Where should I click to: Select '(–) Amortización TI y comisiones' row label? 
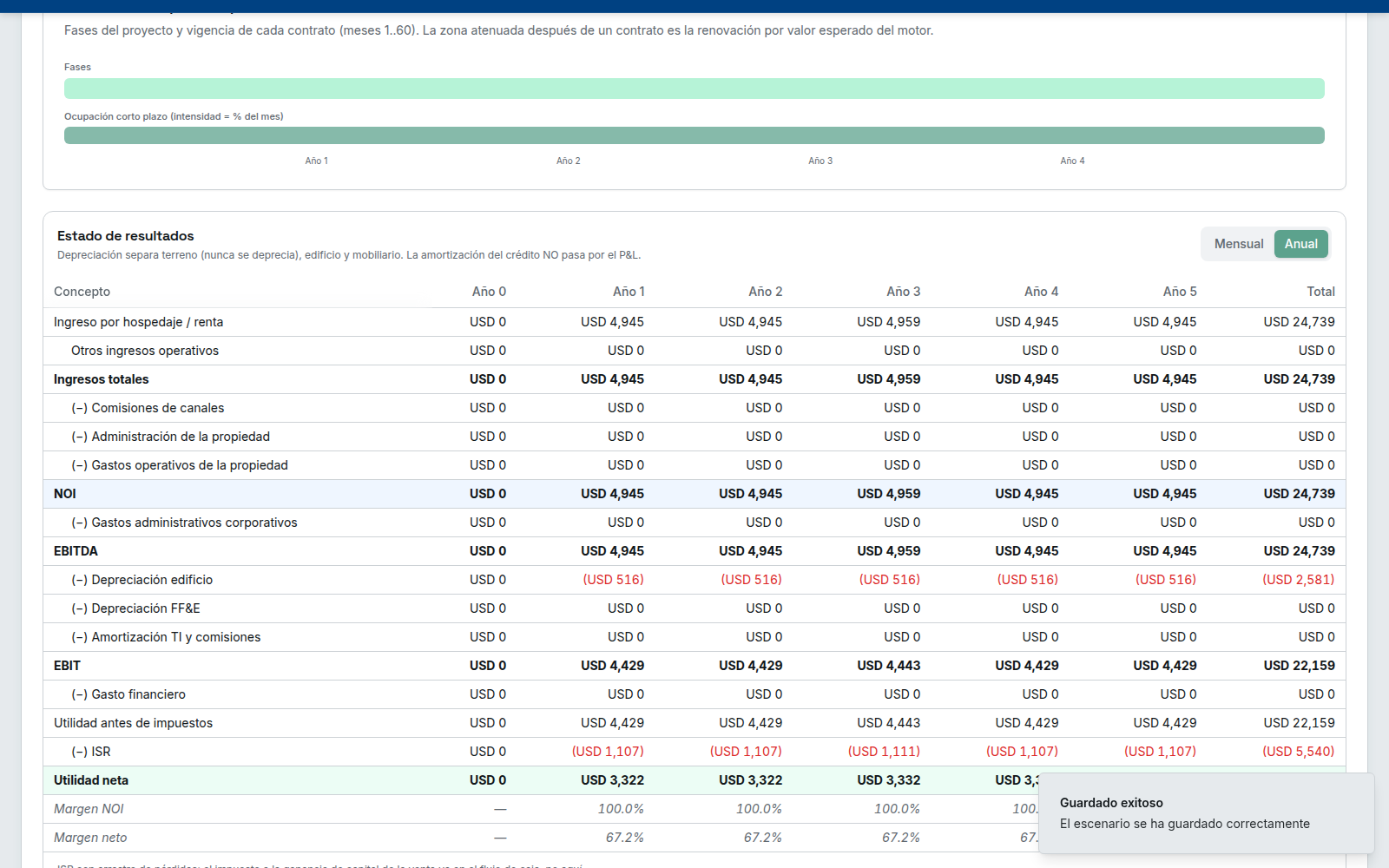coord(166,637)
